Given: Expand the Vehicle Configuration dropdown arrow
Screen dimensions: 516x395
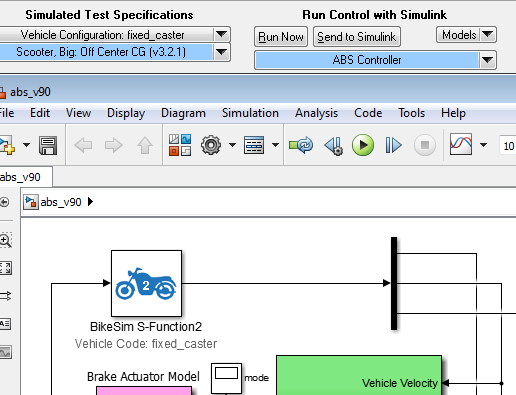Looking at the screenshot, I should pyautogui.click(x=221, y=35).
